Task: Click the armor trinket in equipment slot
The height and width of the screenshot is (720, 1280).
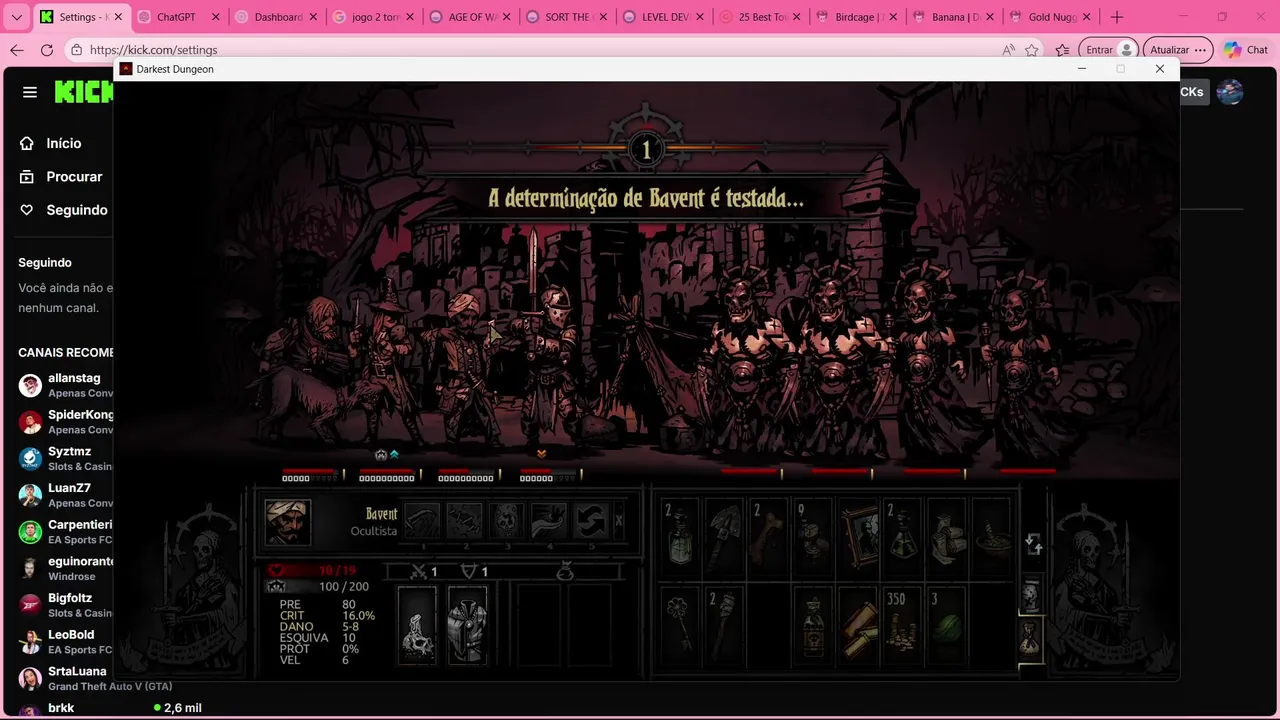Action: click(x=467, y=625)
